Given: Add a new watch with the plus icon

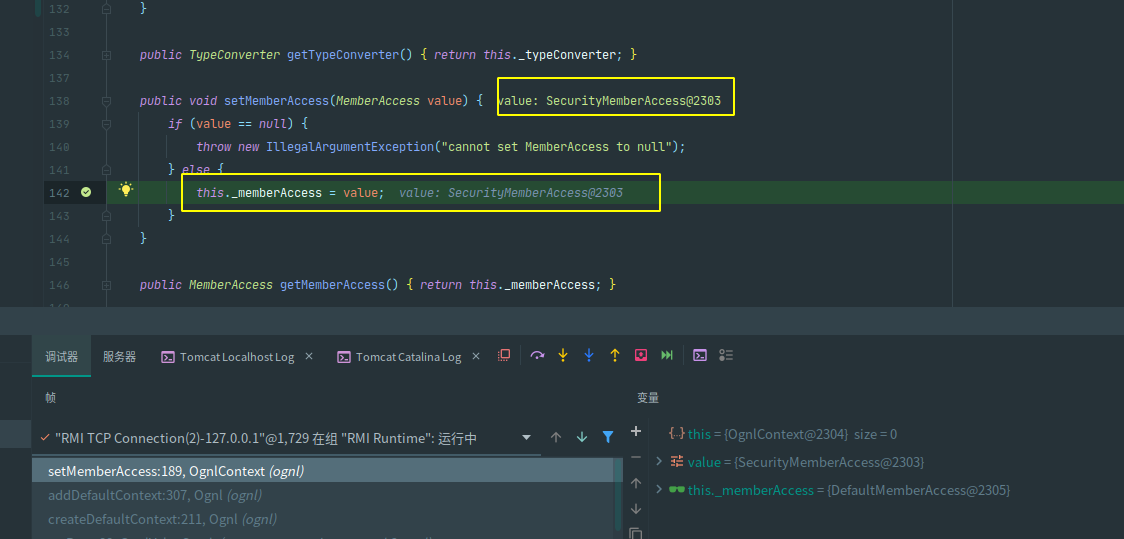Looking at the screenshot, I should click(x=635, y=431).
